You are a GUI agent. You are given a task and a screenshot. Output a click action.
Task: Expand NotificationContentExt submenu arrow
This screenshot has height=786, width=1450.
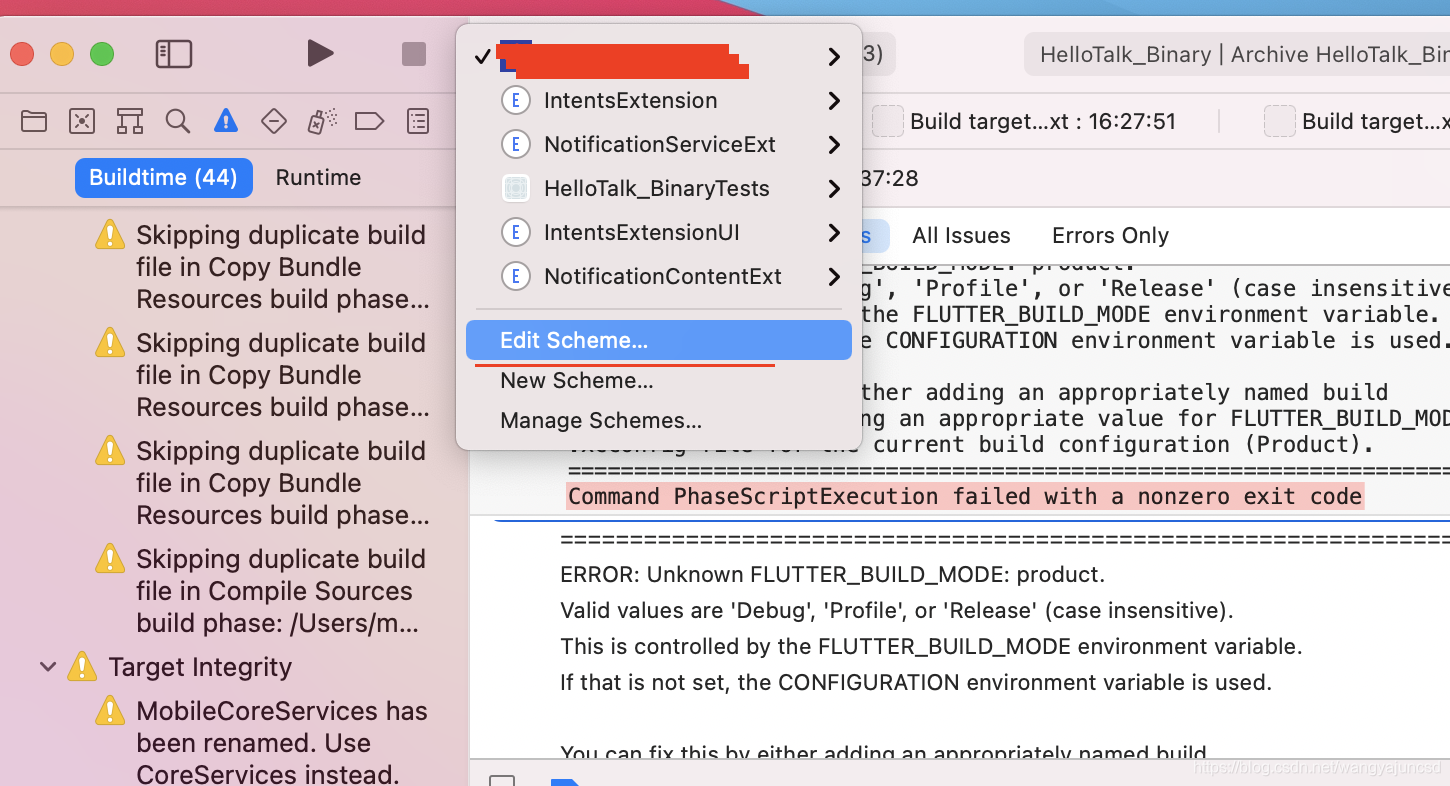click(834, 277)
